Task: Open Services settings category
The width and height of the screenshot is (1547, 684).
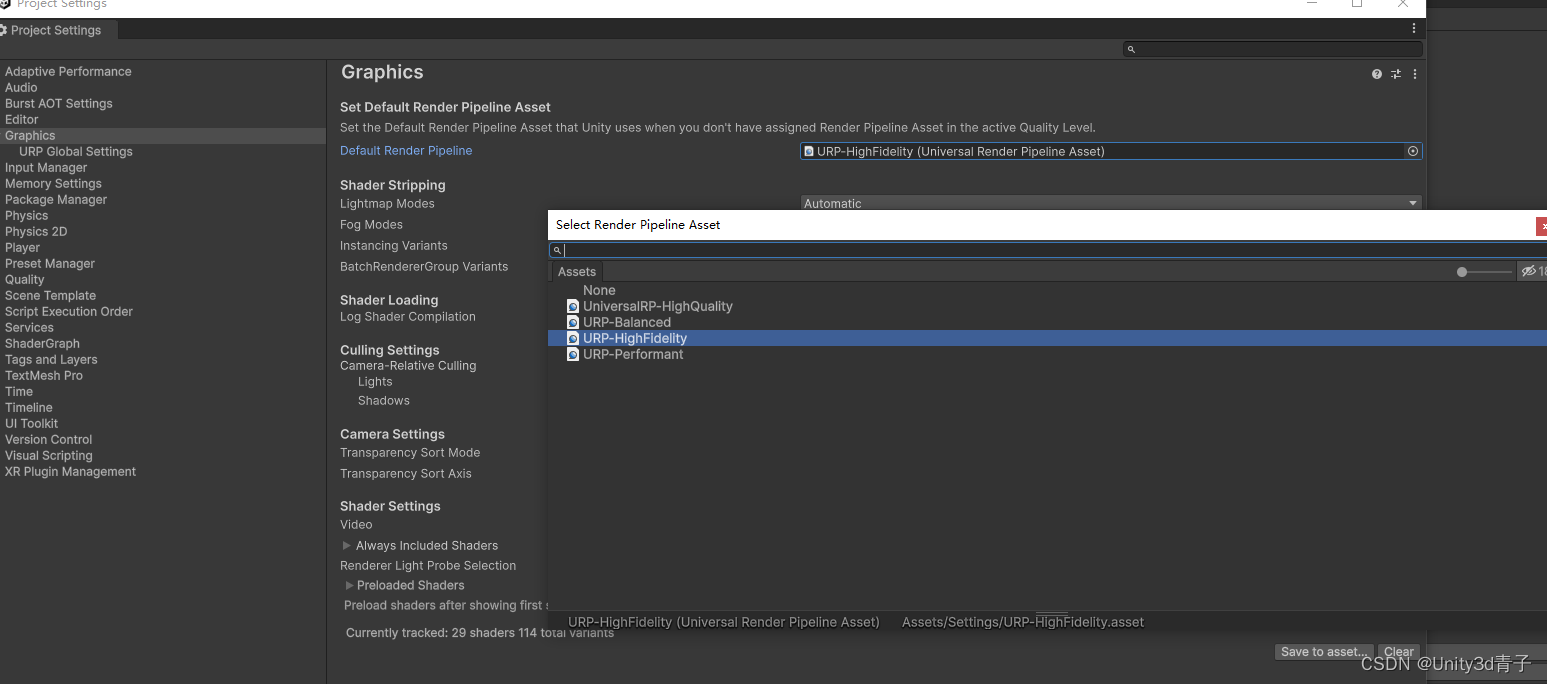Action: 29,327
